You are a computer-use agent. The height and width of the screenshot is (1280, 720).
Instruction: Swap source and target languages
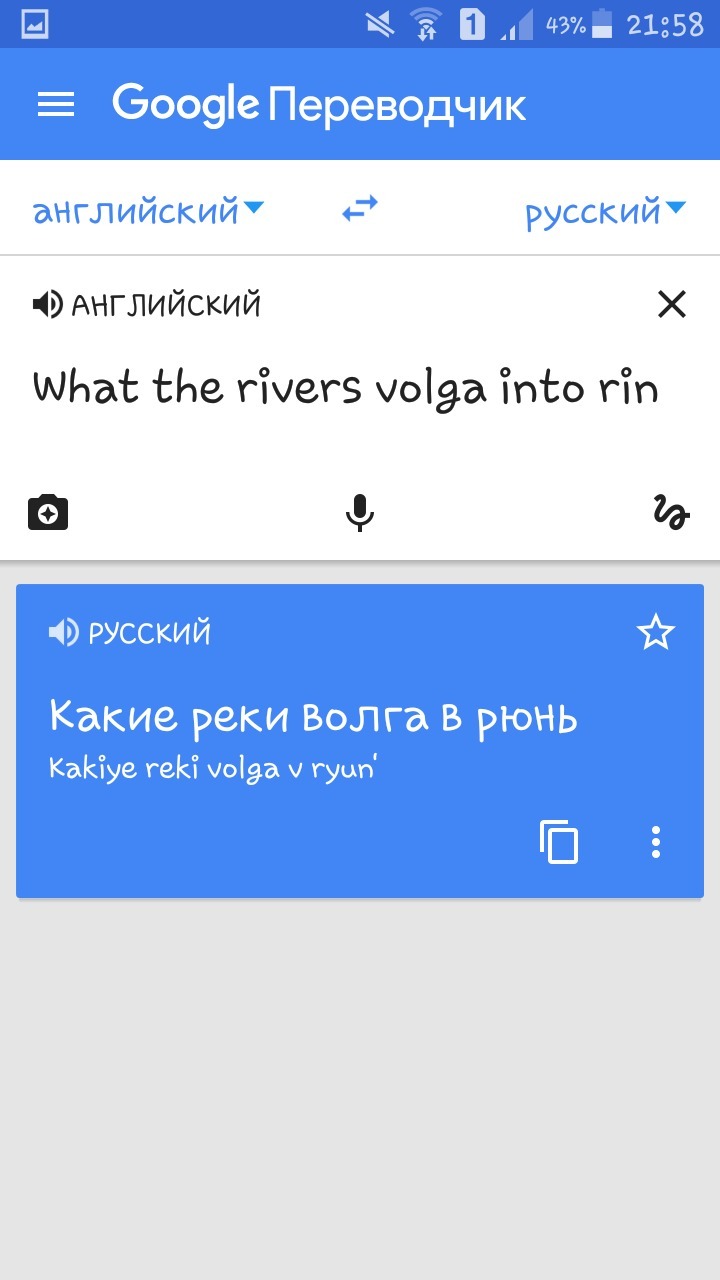(x=360, y=209)
